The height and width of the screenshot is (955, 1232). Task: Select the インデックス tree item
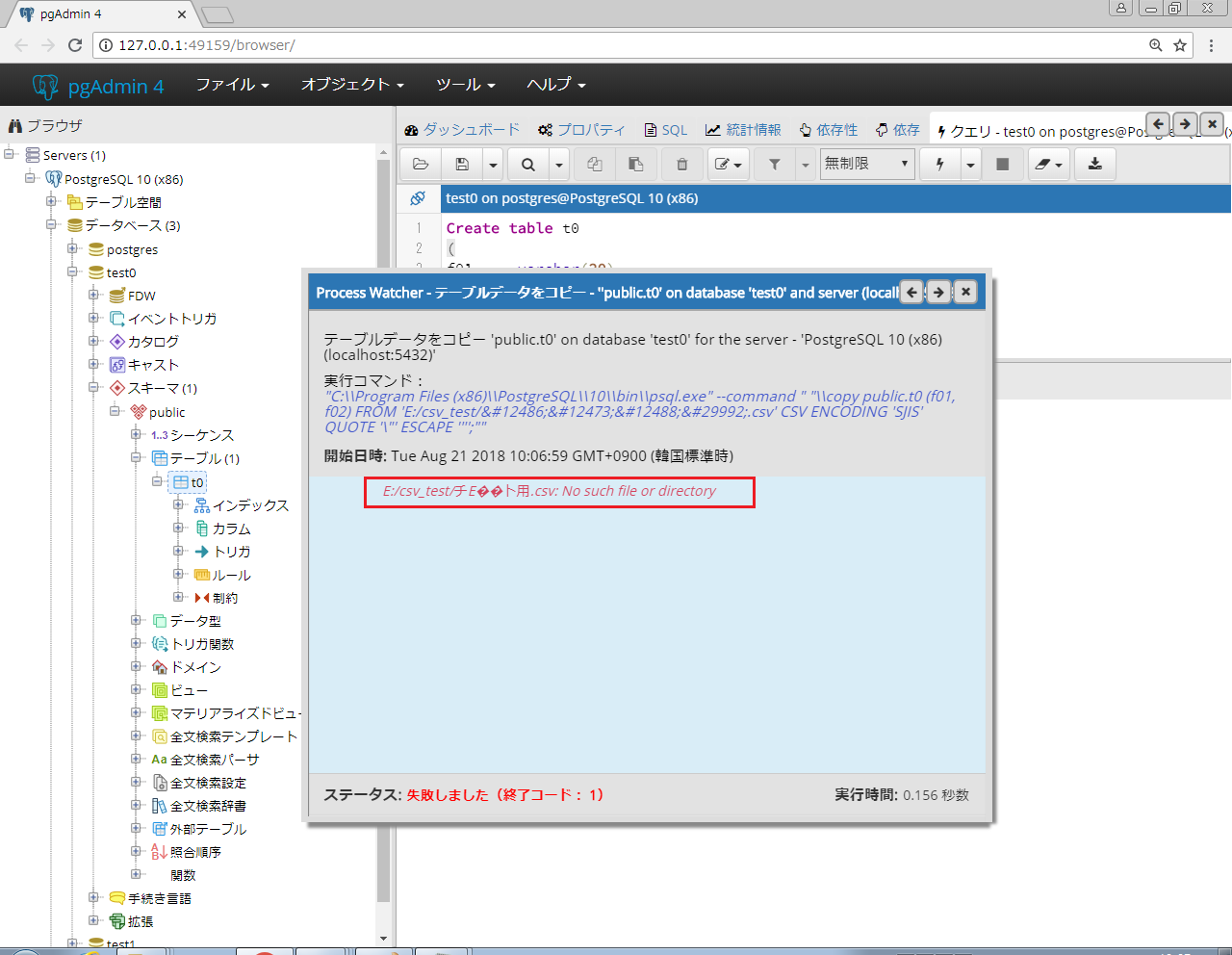[x=251, y=505]
